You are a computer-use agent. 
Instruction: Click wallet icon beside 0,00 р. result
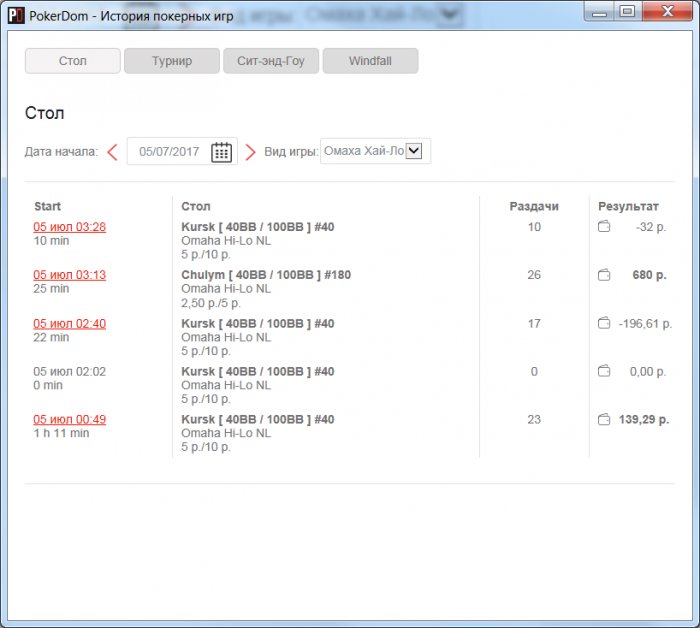coord(604,371)
